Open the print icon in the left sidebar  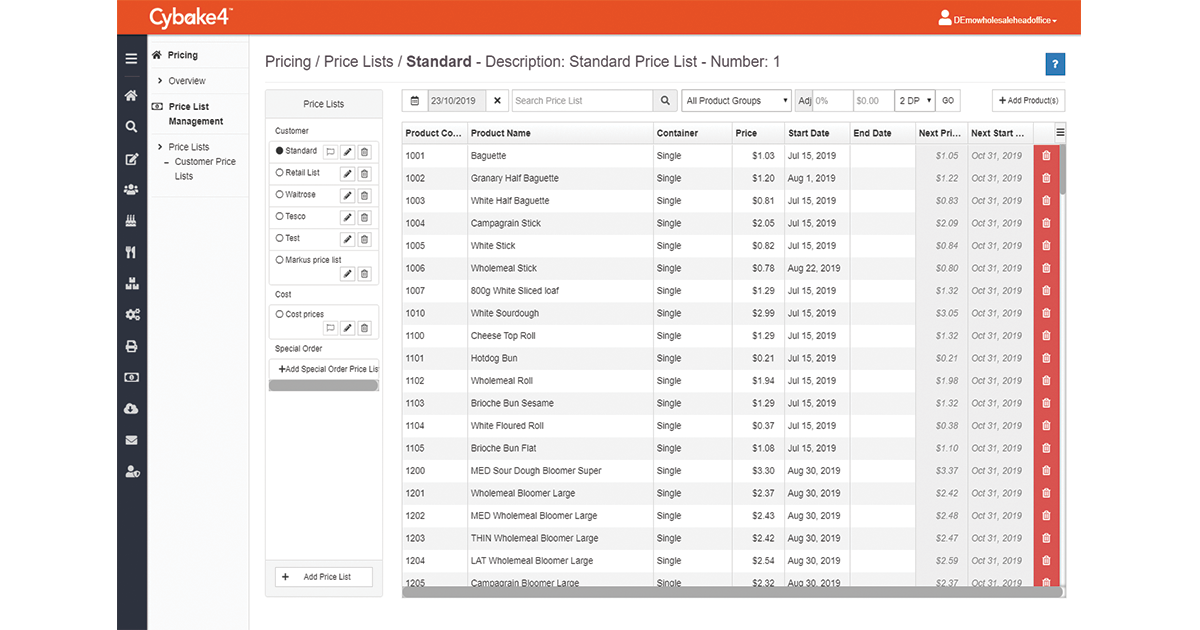(131, 347)
